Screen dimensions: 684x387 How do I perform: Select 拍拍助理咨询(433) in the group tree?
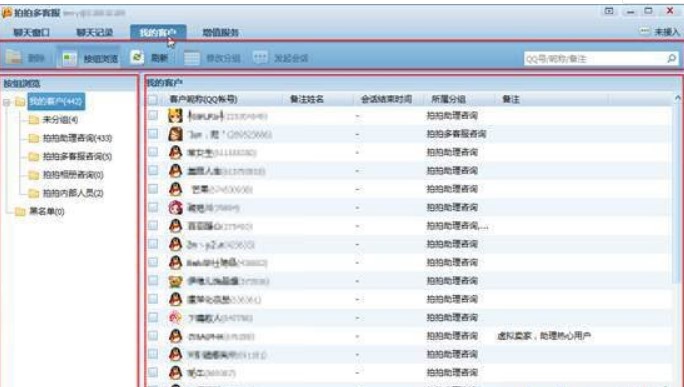click(x=77, y=138)
